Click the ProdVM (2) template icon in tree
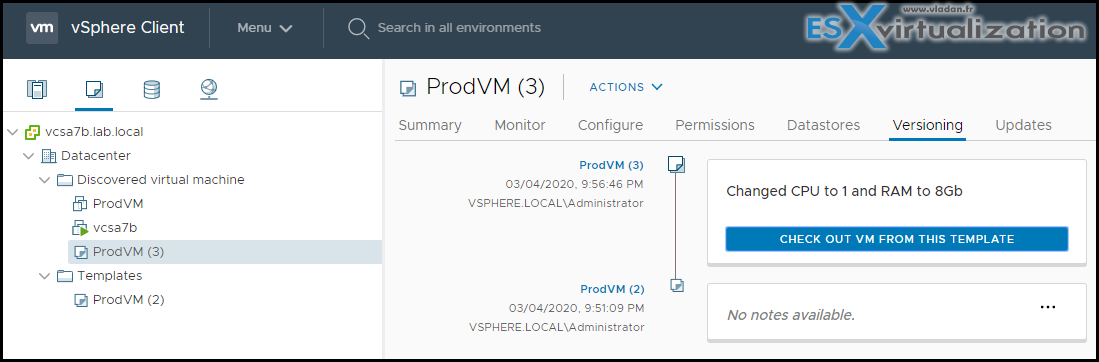 (81, 300)
